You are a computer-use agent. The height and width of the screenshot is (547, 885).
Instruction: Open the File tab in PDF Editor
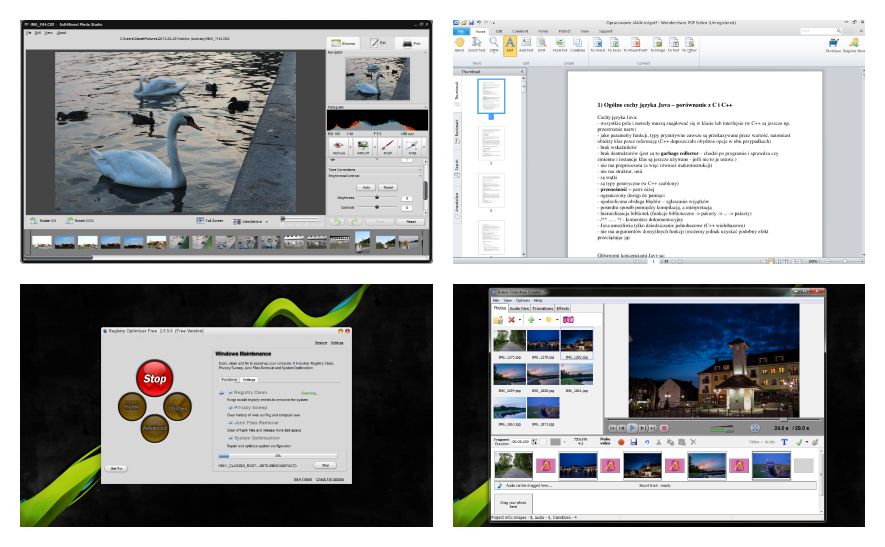pyautogui.click(x=461, y=31)
